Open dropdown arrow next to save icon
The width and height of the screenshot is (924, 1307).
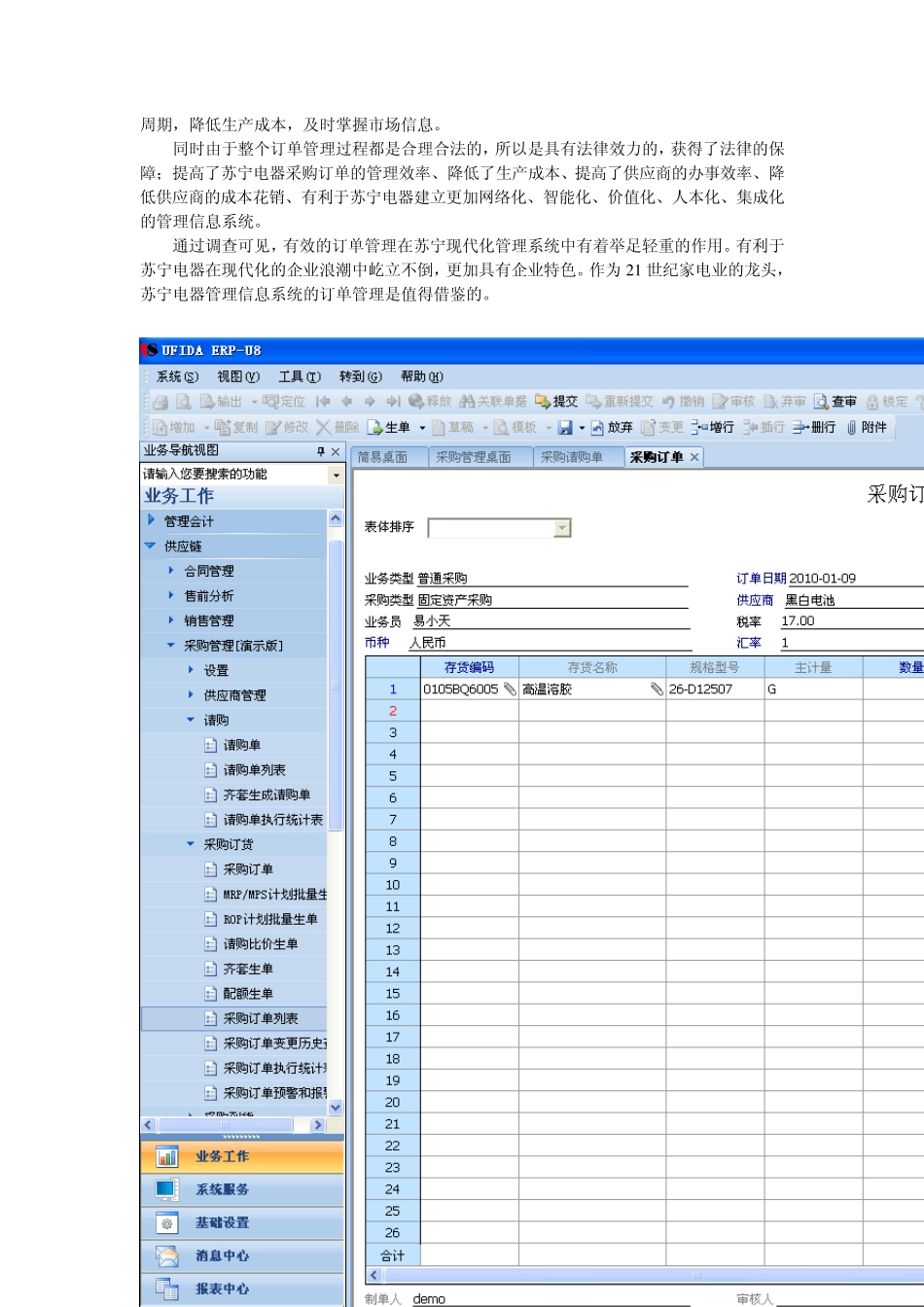tap(582, 428)
